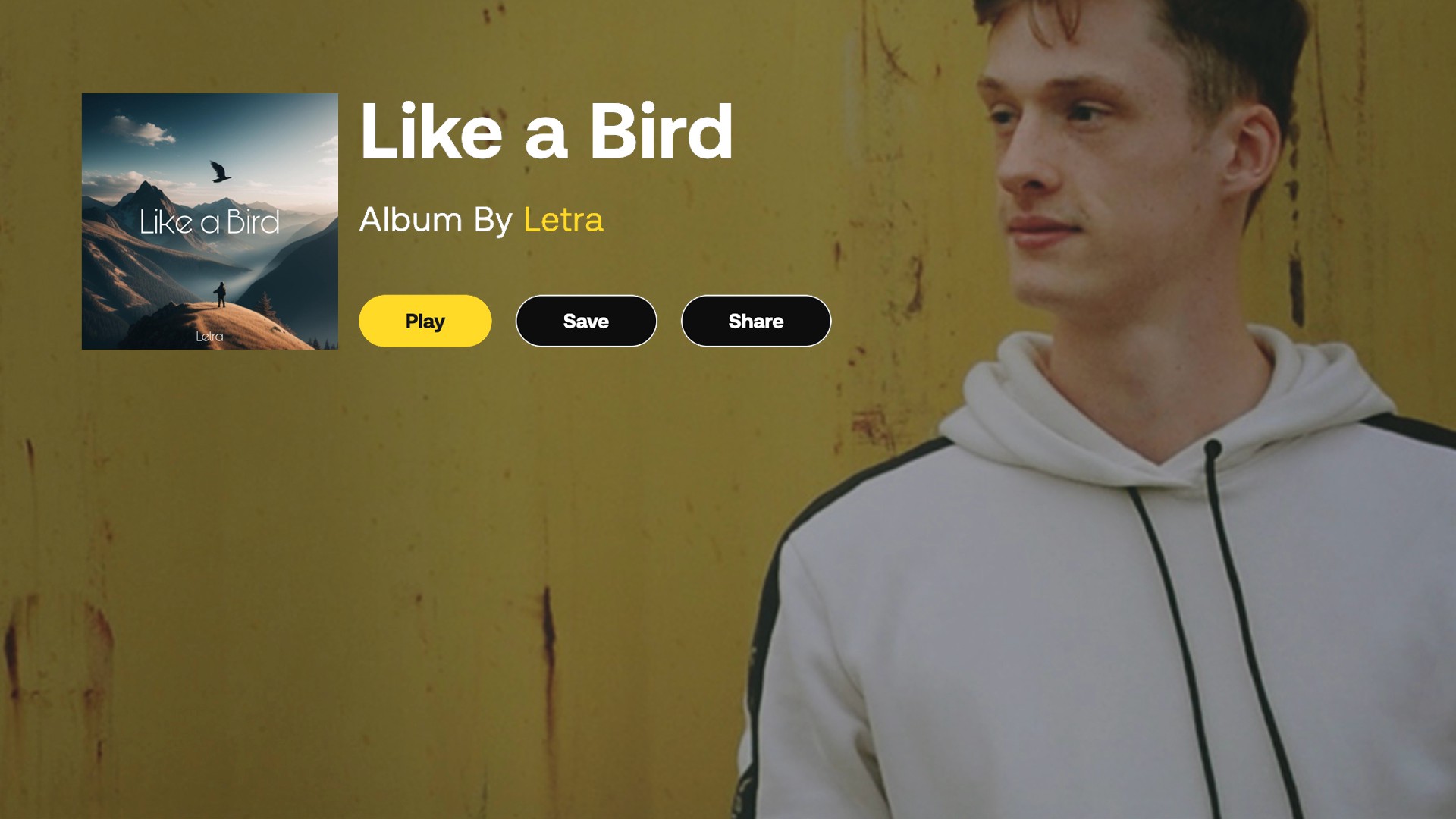The height and width of the screenshot is (819, 1456).
Task: Select the large Like a Bird heading
Action: (x=546, y=132)
